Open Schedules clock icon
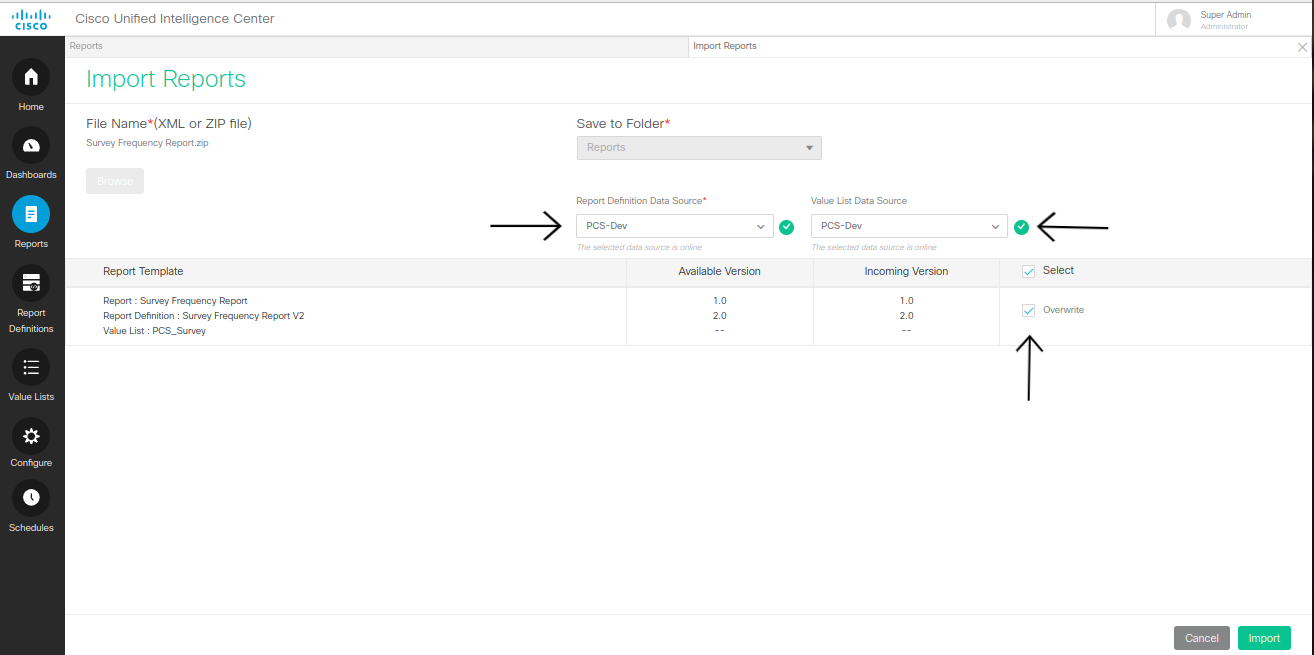This screenshot has height=655, width=1314. click(31, 498)
